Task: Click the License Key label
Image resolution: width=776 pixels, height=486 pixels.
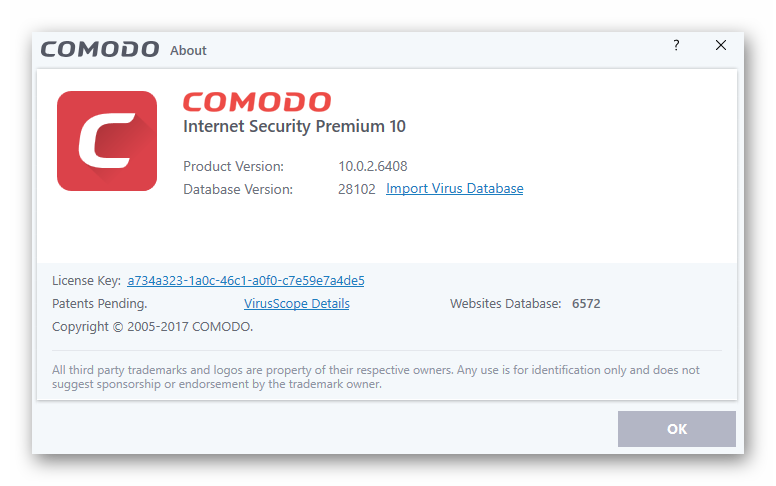Action: [86, 280]
